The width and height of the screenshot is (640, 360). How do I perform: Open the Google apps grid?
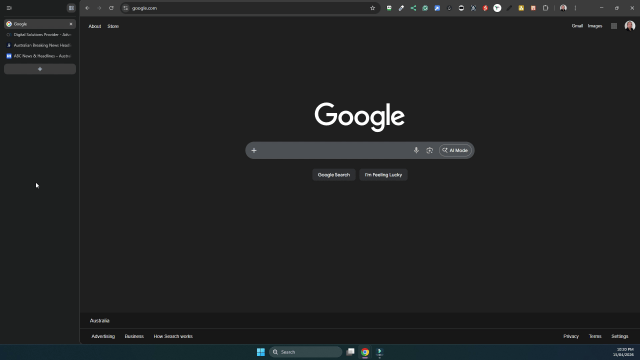[614, 26]
